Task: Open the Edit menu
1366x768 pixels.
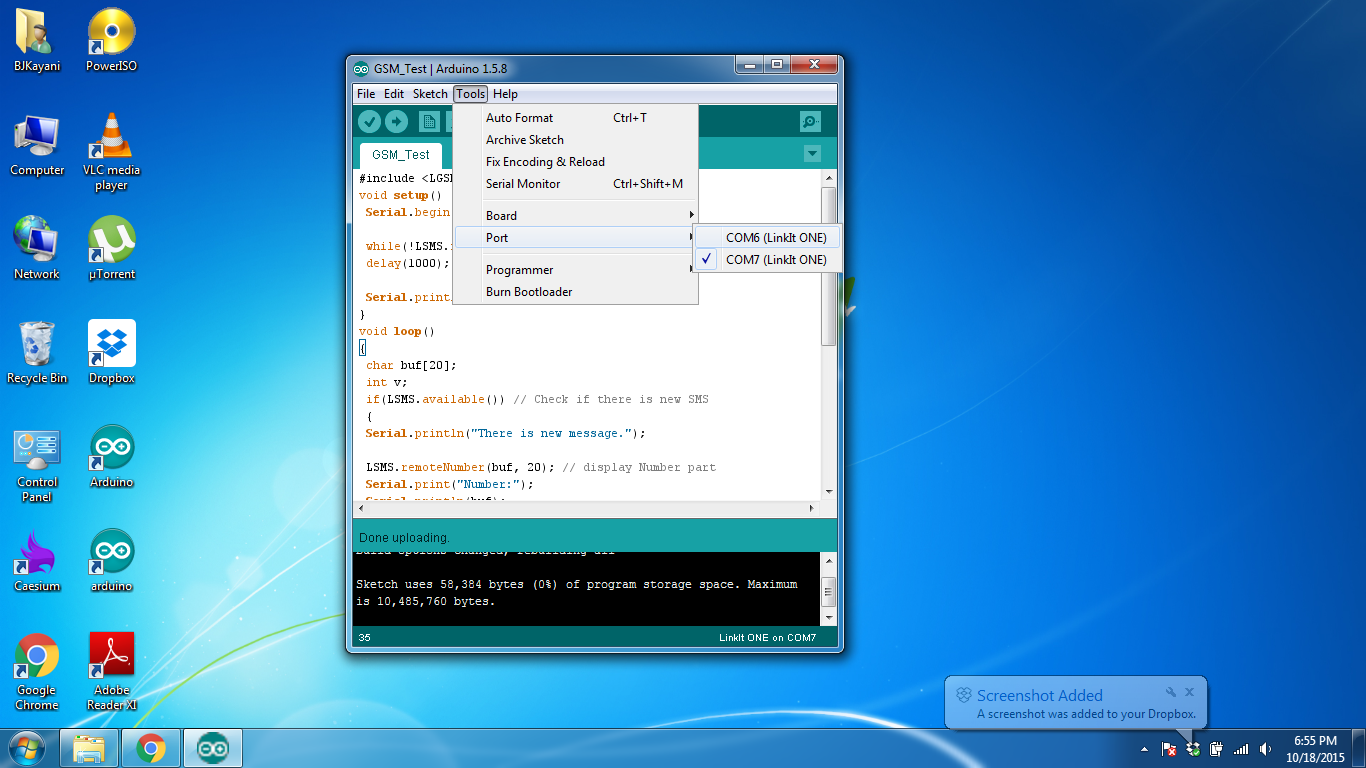Action: tap(394, 94)
